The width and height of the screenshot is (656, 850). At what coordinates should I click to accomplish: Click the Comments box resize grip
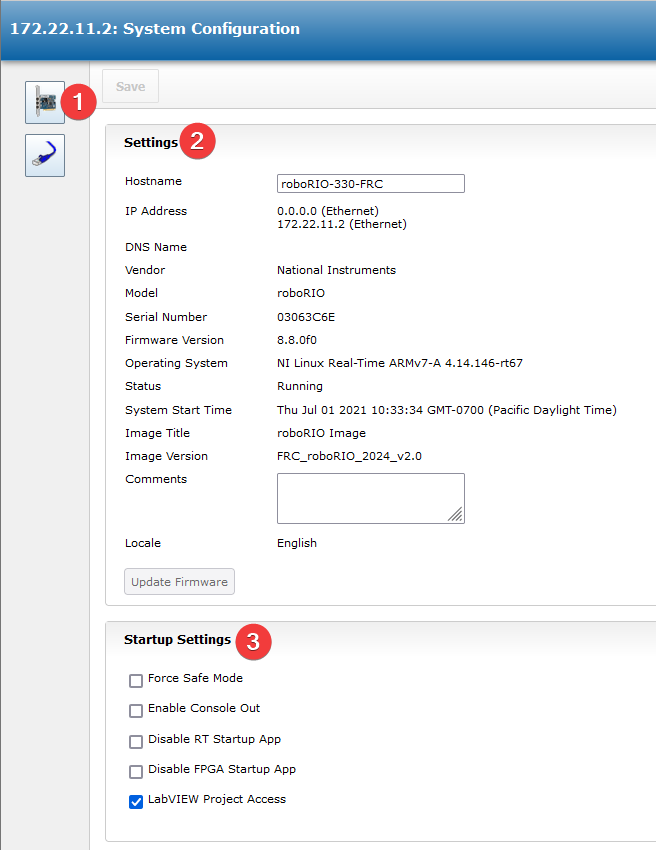455,514
